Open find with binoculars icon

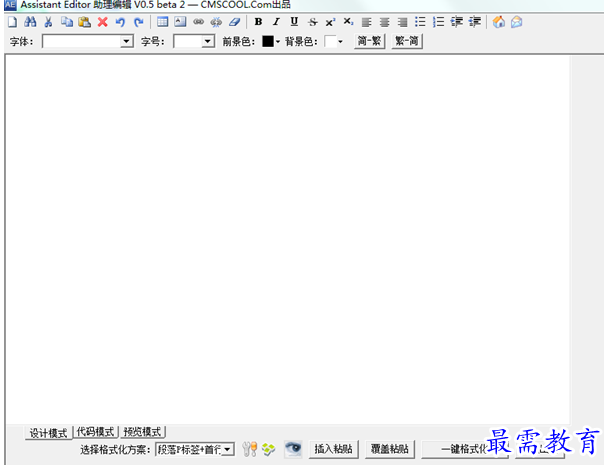pos(30,22)
